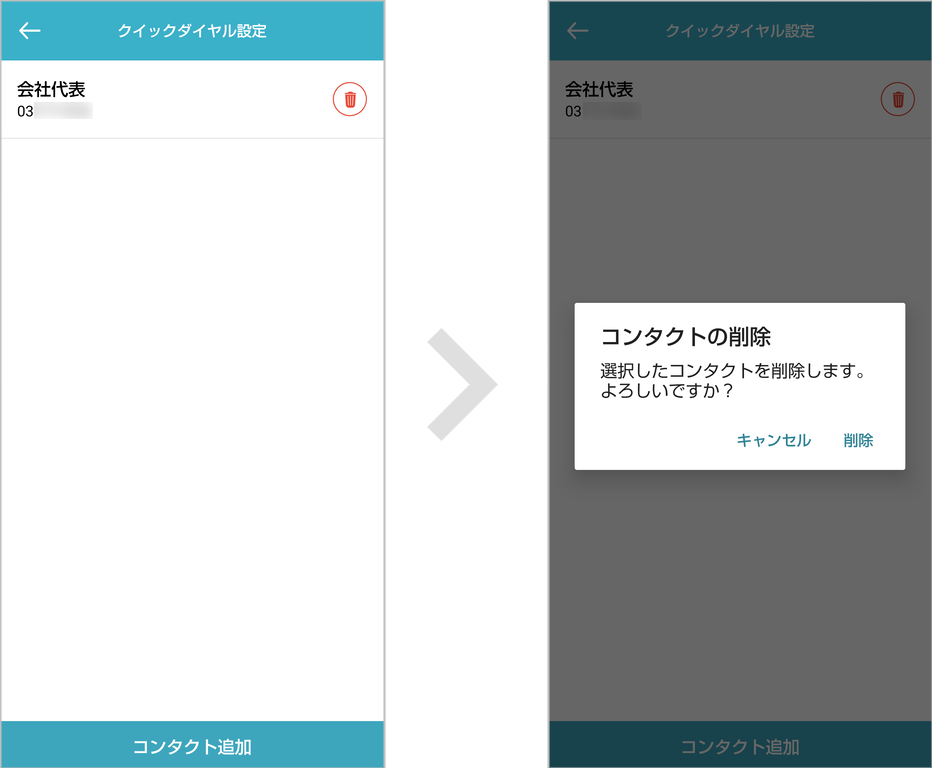Confirm with 削除 button in the dialog

(x=858, y=440)
